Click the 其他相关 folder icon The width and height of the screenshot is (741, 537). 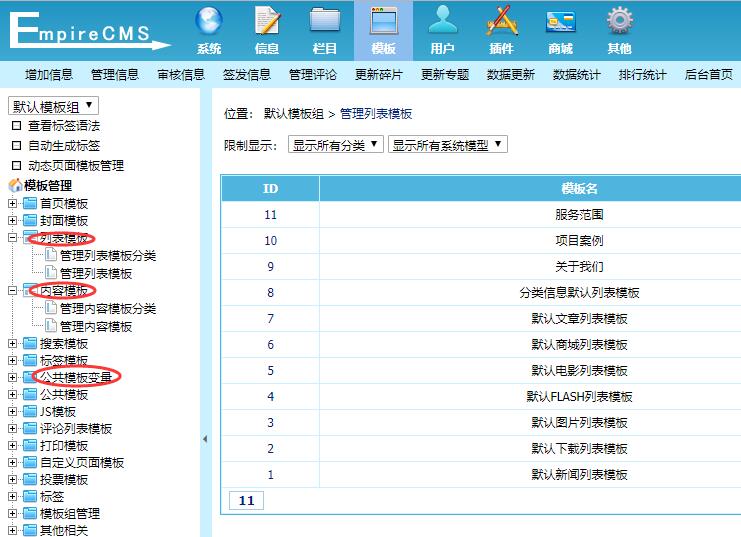(30, 530)
